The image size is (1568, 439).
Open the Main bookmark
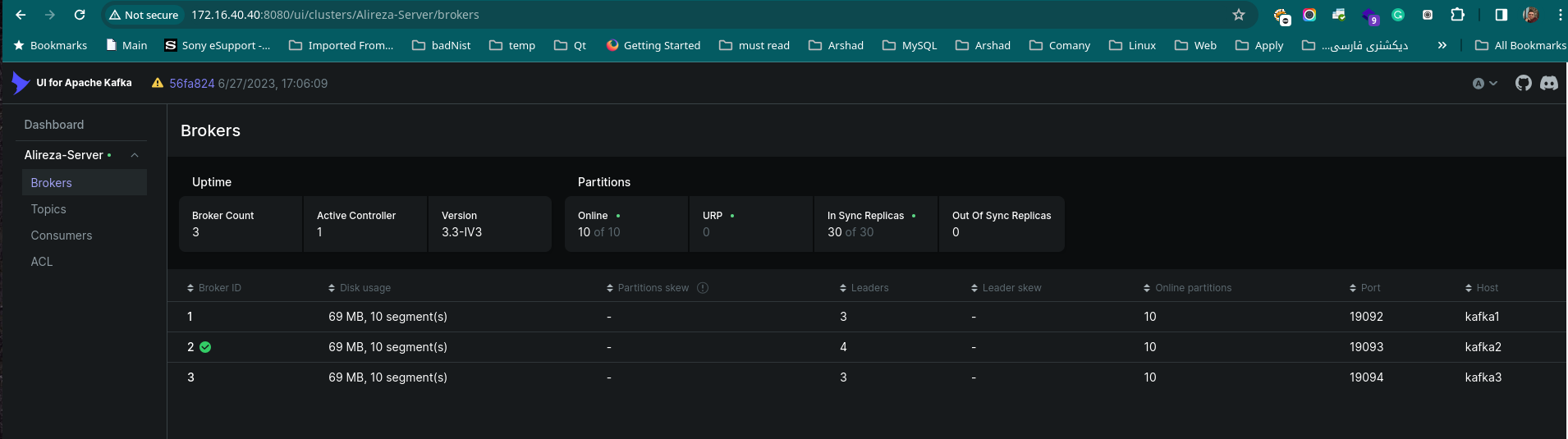(126, 45)
